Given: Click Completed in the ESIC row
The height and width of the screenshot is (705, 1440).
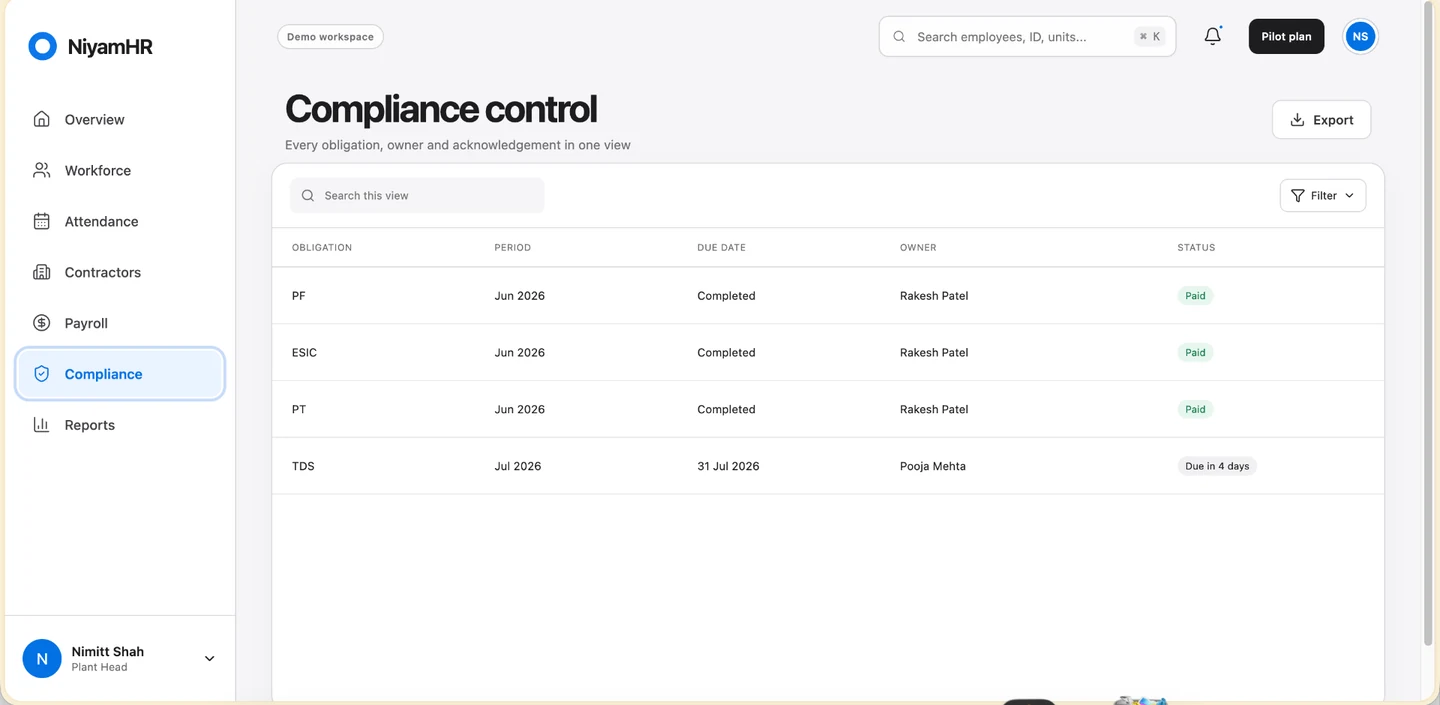Looking at the screenshot, I should tap(726, 353).
